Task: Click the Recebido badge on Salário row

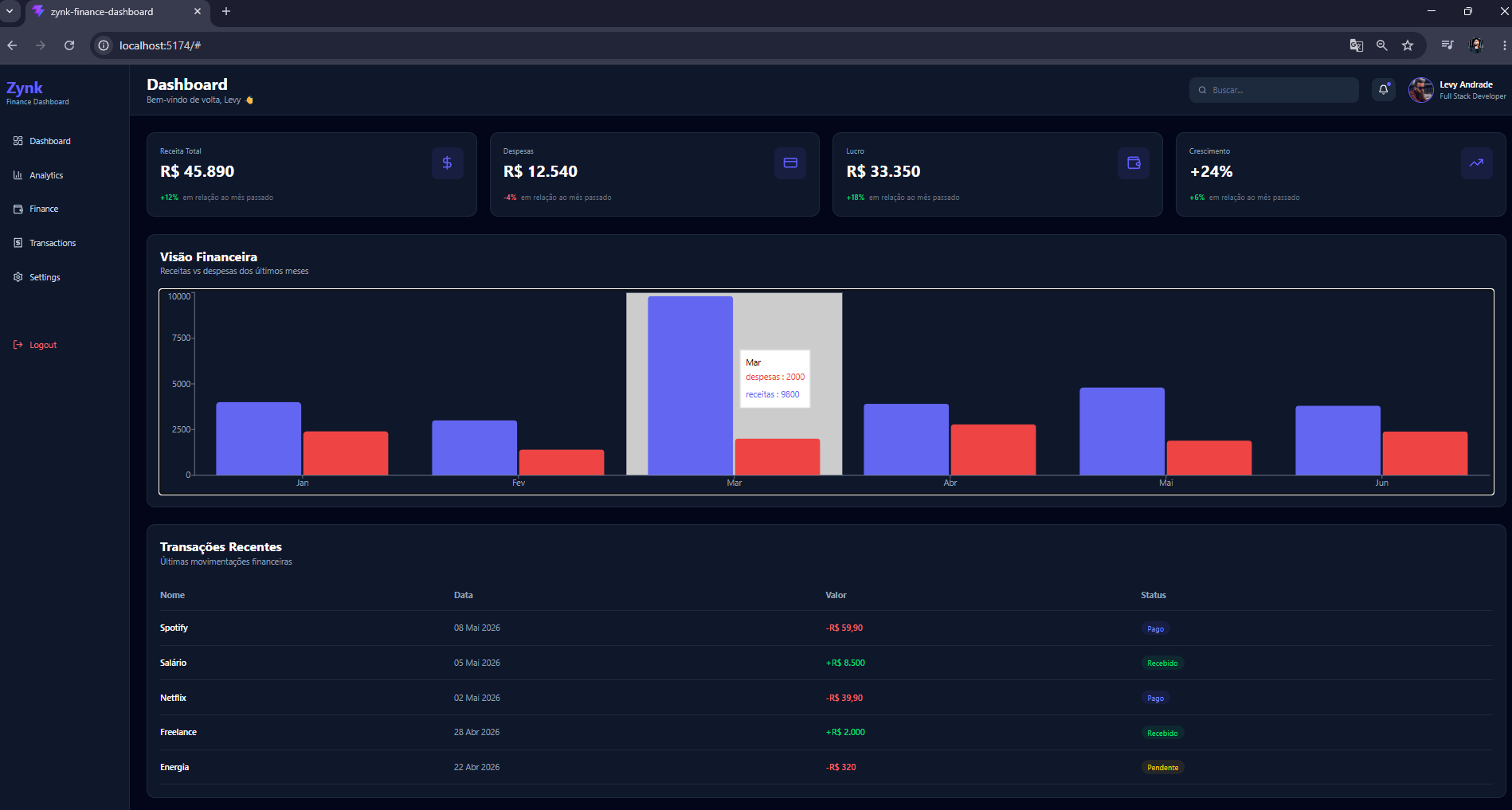Action: 1162,663
